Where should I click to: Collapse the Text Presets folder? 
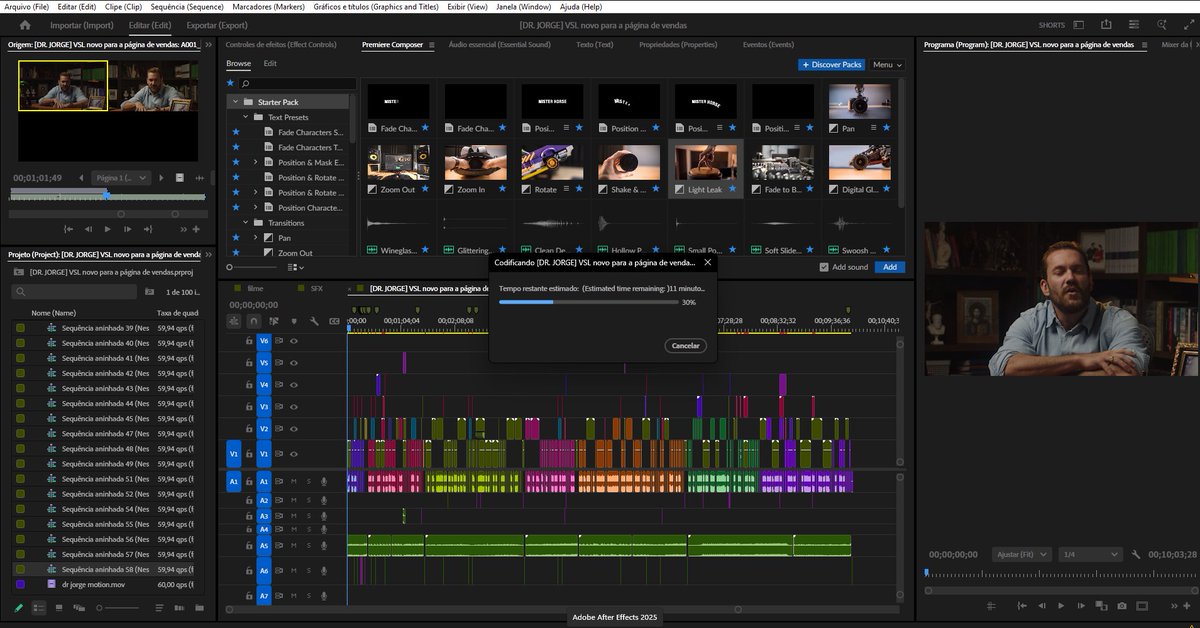(246, 117)
